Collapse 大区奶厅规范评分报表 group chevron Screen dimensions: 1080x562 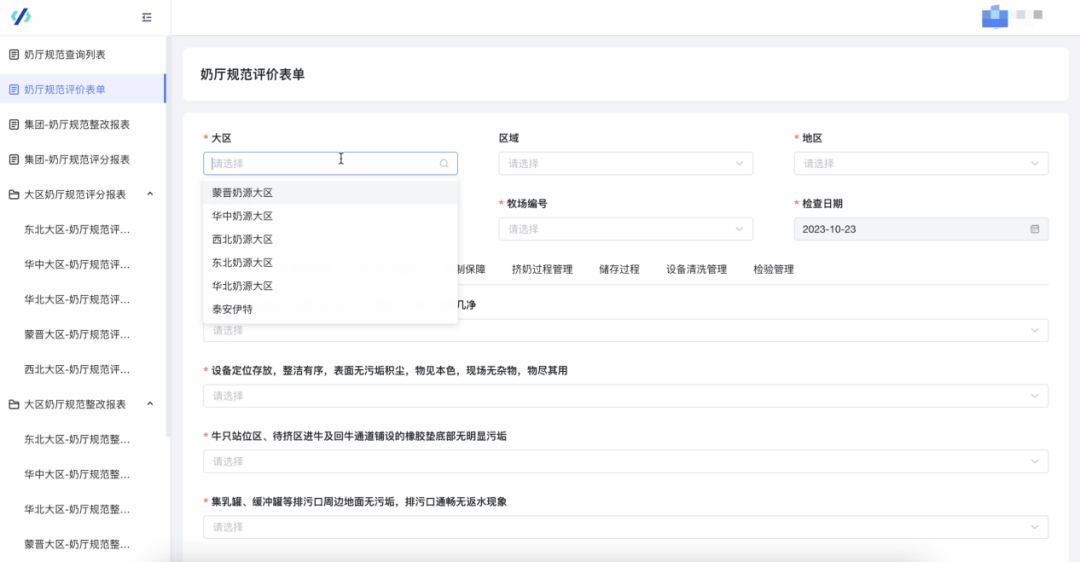150,194
